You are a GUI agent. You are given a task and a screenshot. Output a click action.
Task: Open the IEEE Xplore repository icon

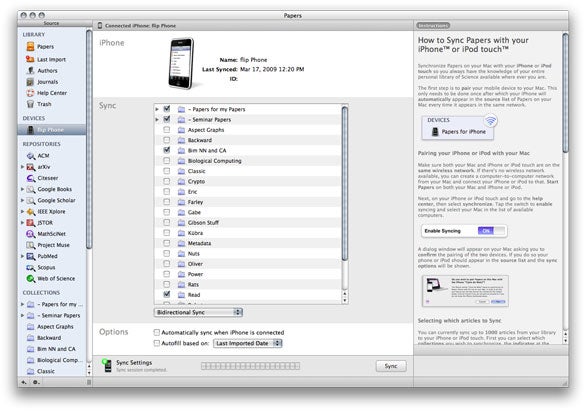pyautogui.click(x=31, y=211)
